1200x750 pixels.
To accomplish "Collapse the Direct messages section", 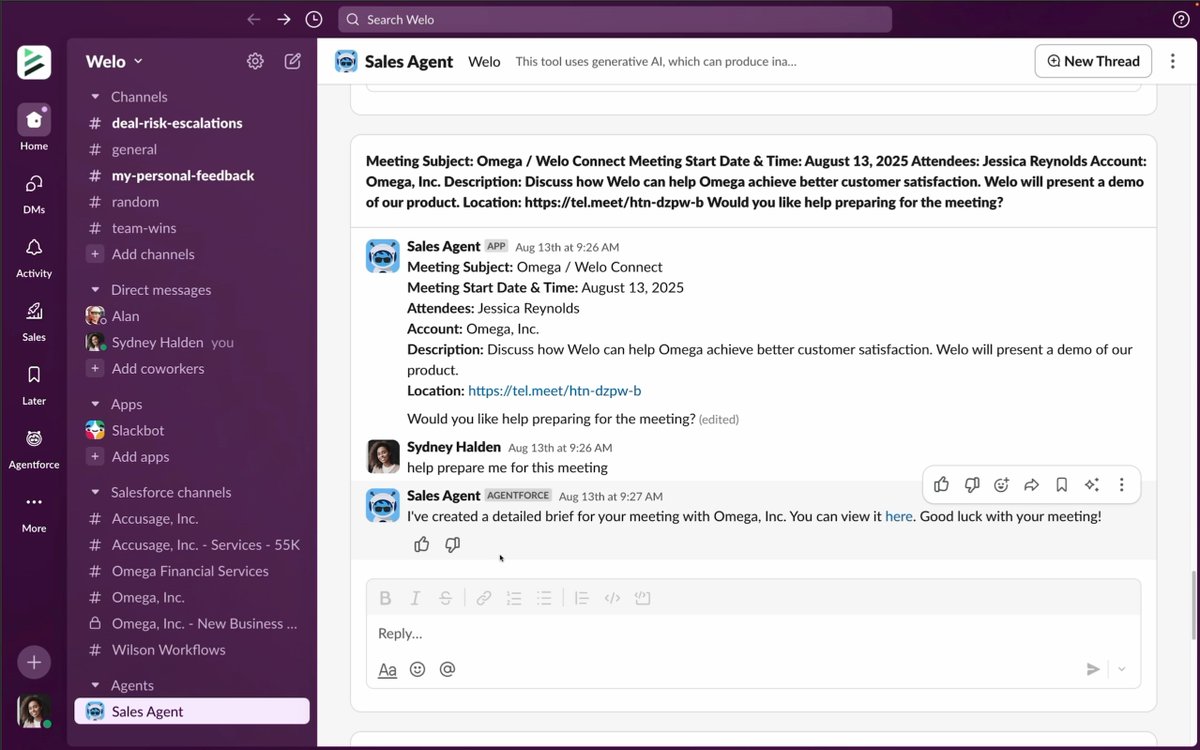I will 96,290.
